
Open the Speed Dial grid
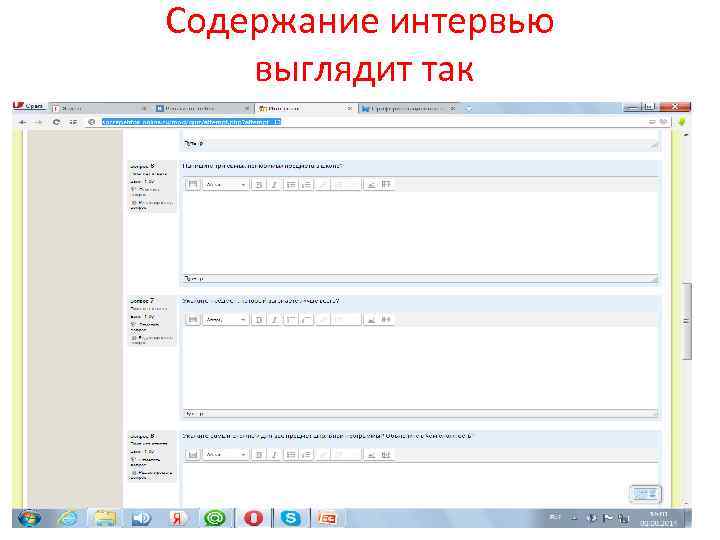point(73,122)
